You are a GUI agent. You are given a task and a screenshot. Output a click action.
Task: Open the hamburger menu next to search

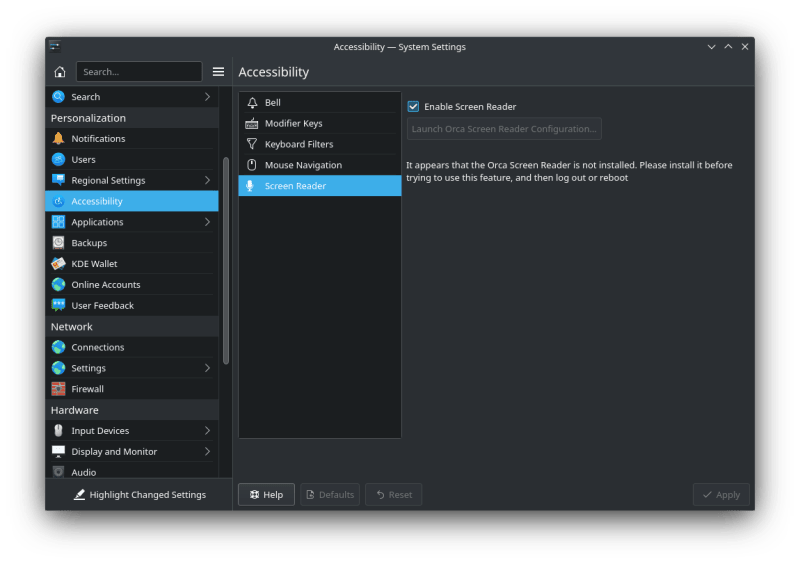point(218,72)
